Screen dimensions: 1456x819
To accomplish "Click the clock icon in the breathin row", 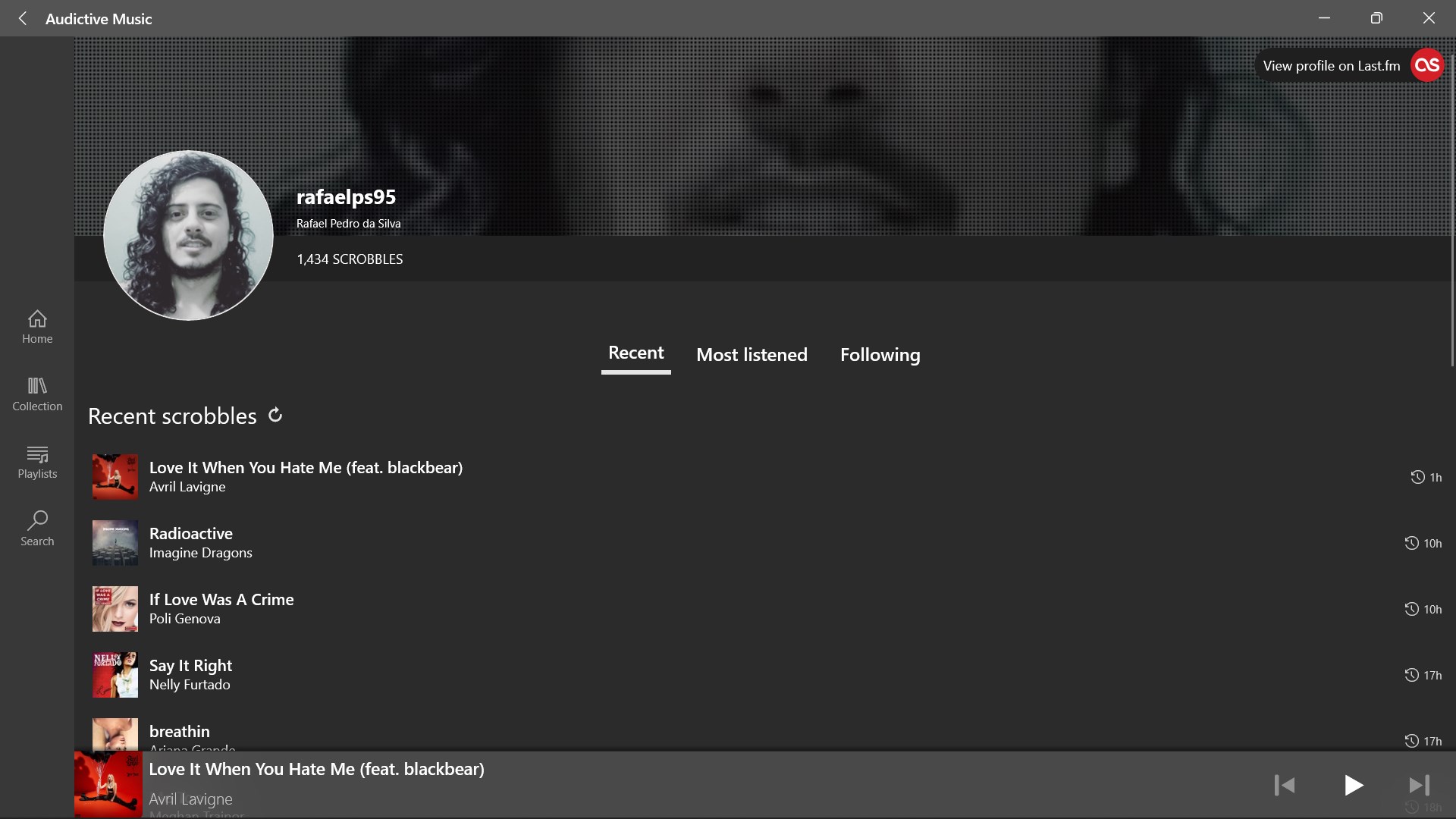I will [1411, 741].
